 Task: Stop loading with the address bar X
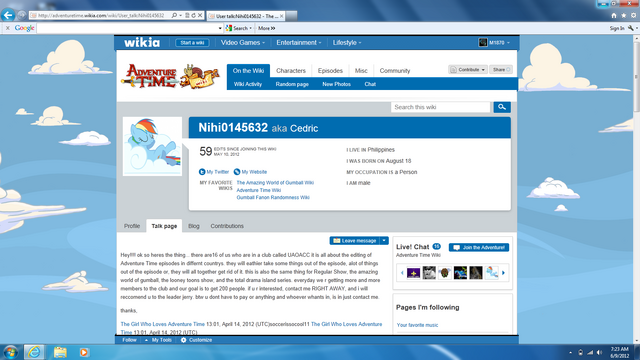(x=200, y=16)
